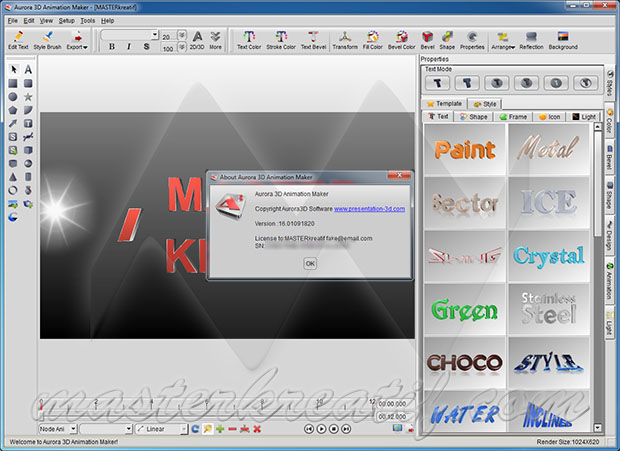Open Text Color settings

pyautogui.click(x=249, y=40)
